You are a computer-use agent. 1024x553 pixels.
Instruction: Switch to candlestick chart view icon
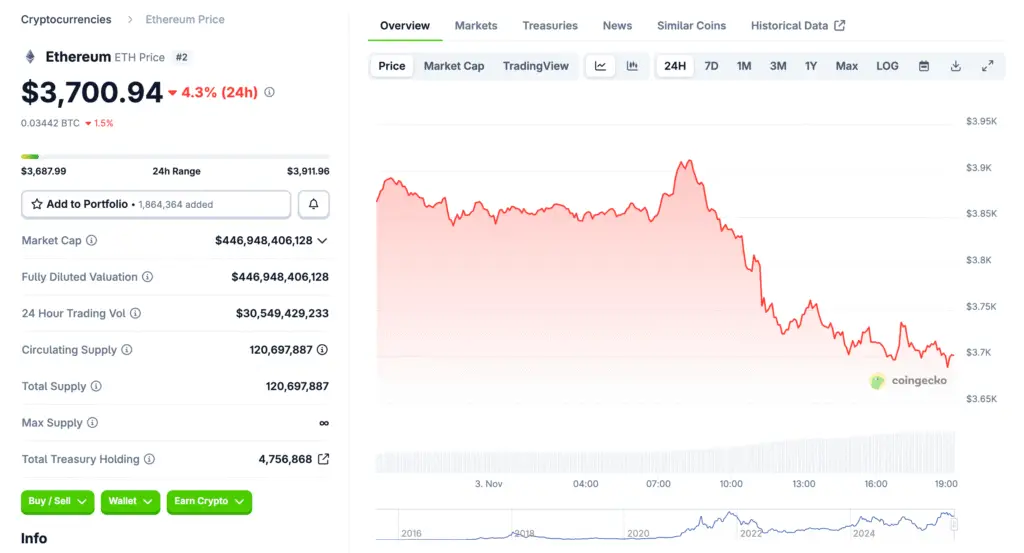[632, 66]
